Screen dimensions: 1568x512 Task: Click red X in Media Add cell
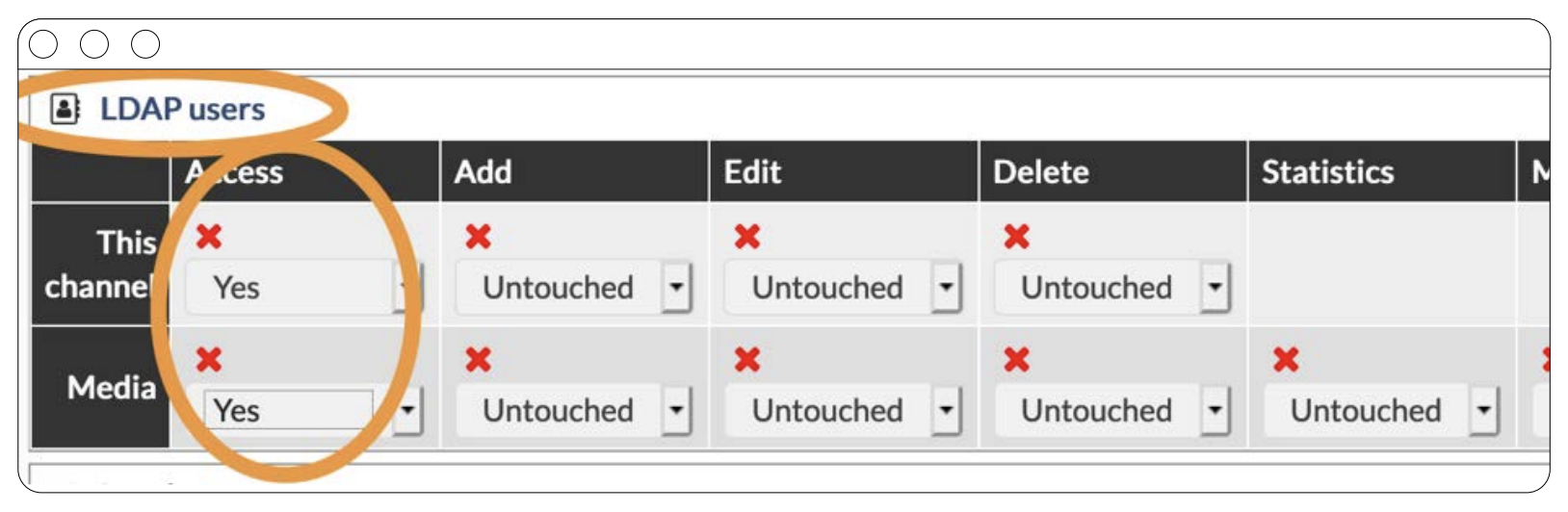(479, 360)
